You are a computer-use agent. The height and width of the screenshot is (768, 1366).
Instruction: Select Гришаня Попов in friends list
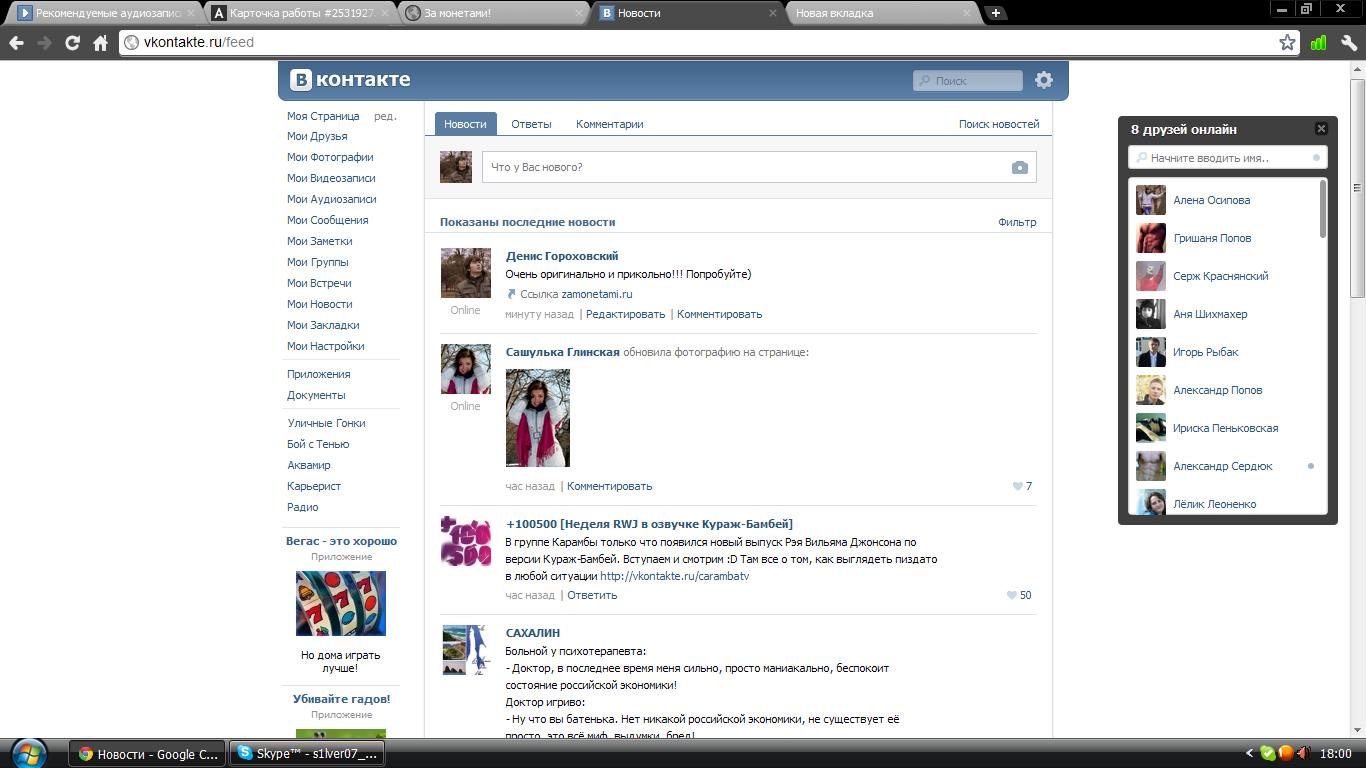pos(1212,238)
